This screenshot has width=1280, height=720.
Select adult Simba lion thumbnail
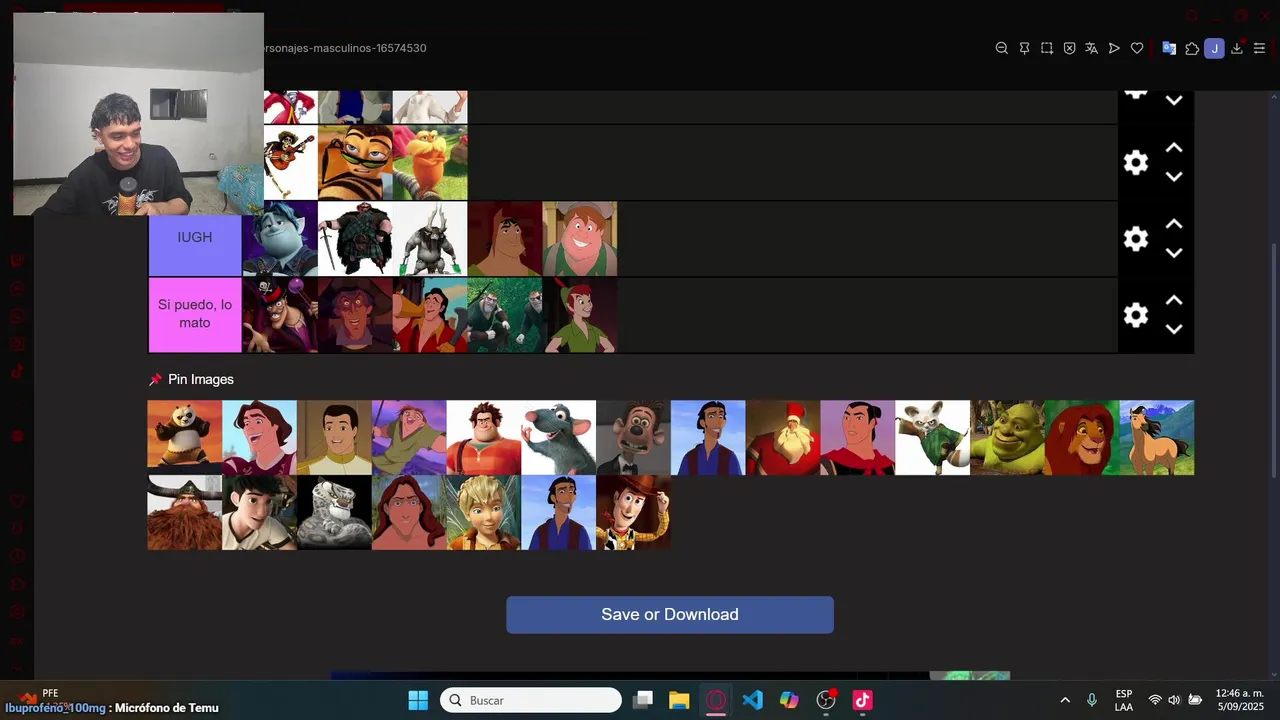pos(1082,438)
